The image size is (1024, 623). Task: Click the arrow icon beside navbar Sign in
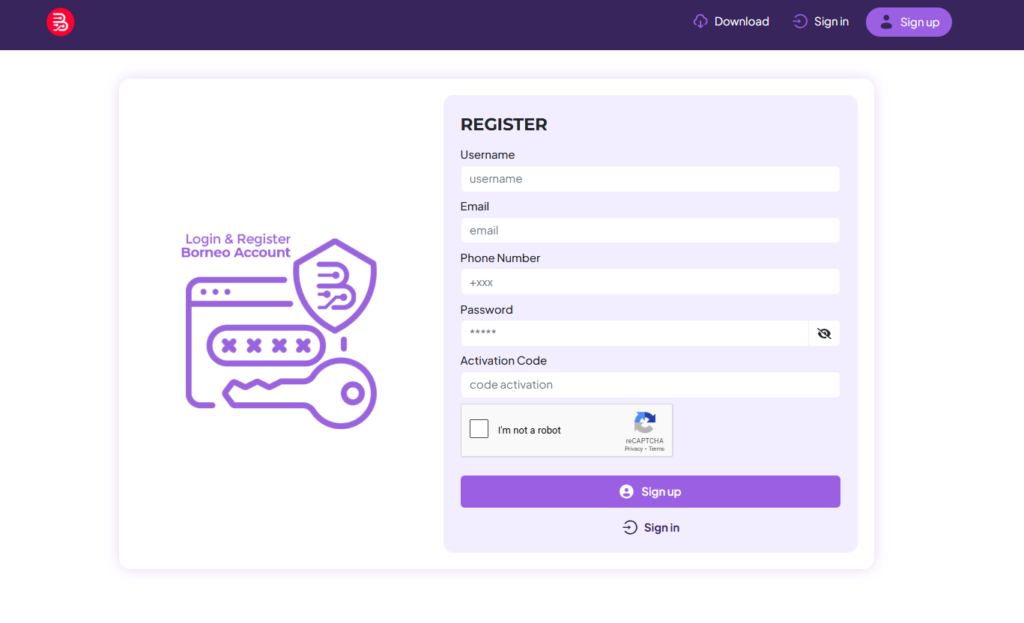point(798,21)
